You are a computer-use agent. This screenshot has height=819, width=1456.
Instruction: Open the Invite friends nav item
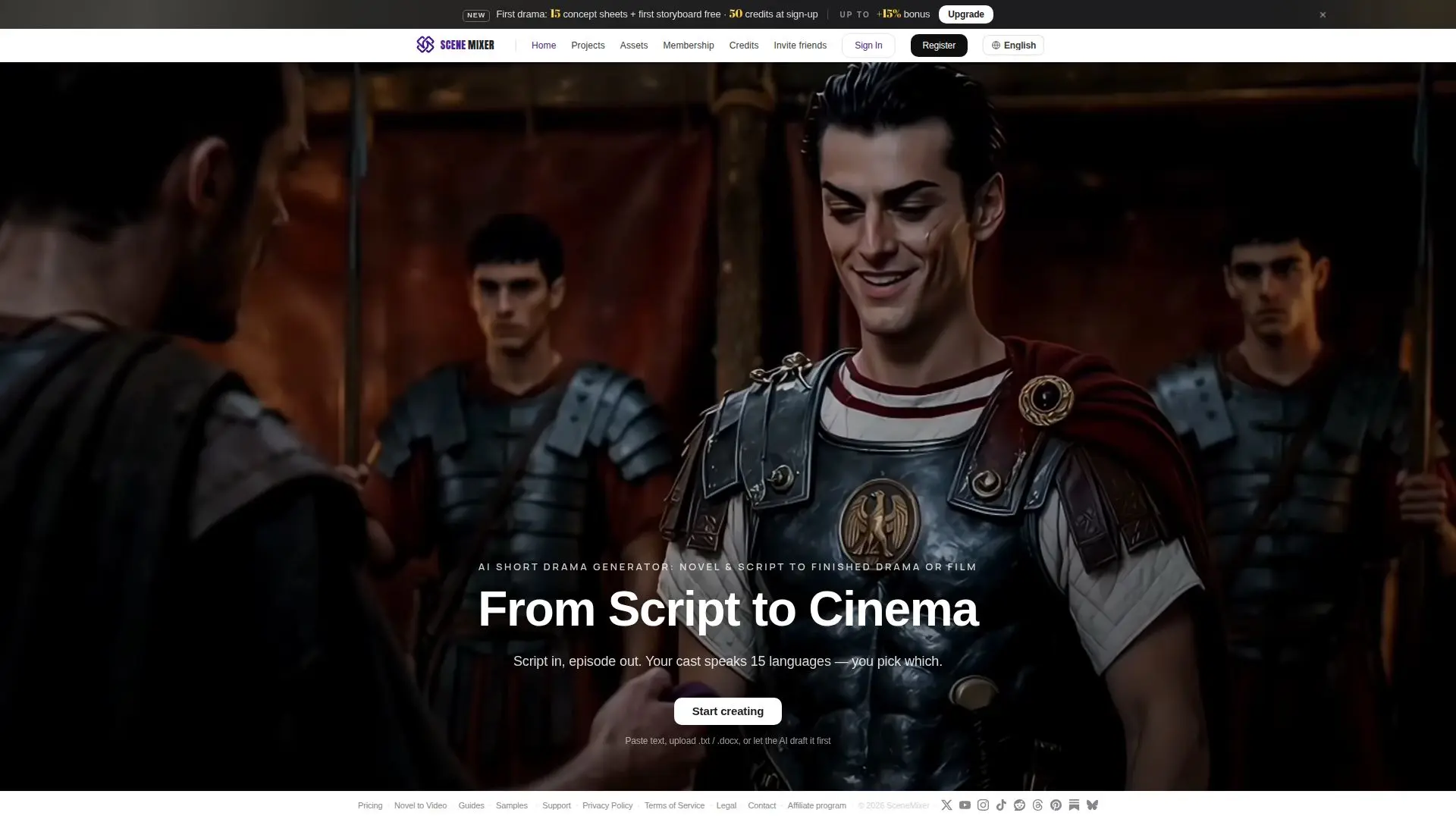[x=800, y=45]
